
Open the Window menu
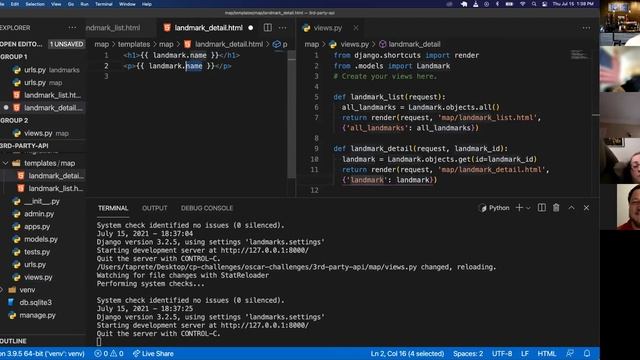[127, 4]
